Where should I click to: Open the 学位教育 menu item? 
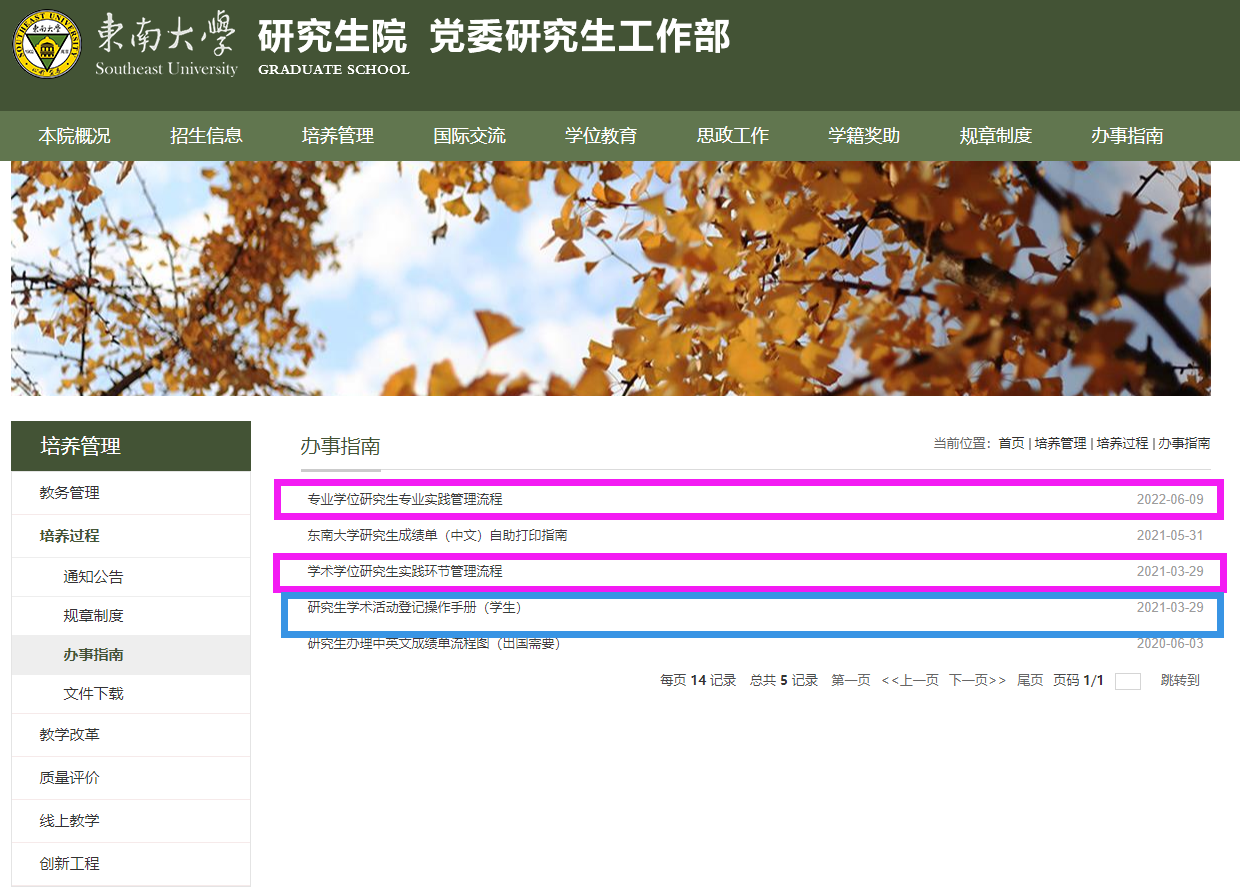[601, 136]
